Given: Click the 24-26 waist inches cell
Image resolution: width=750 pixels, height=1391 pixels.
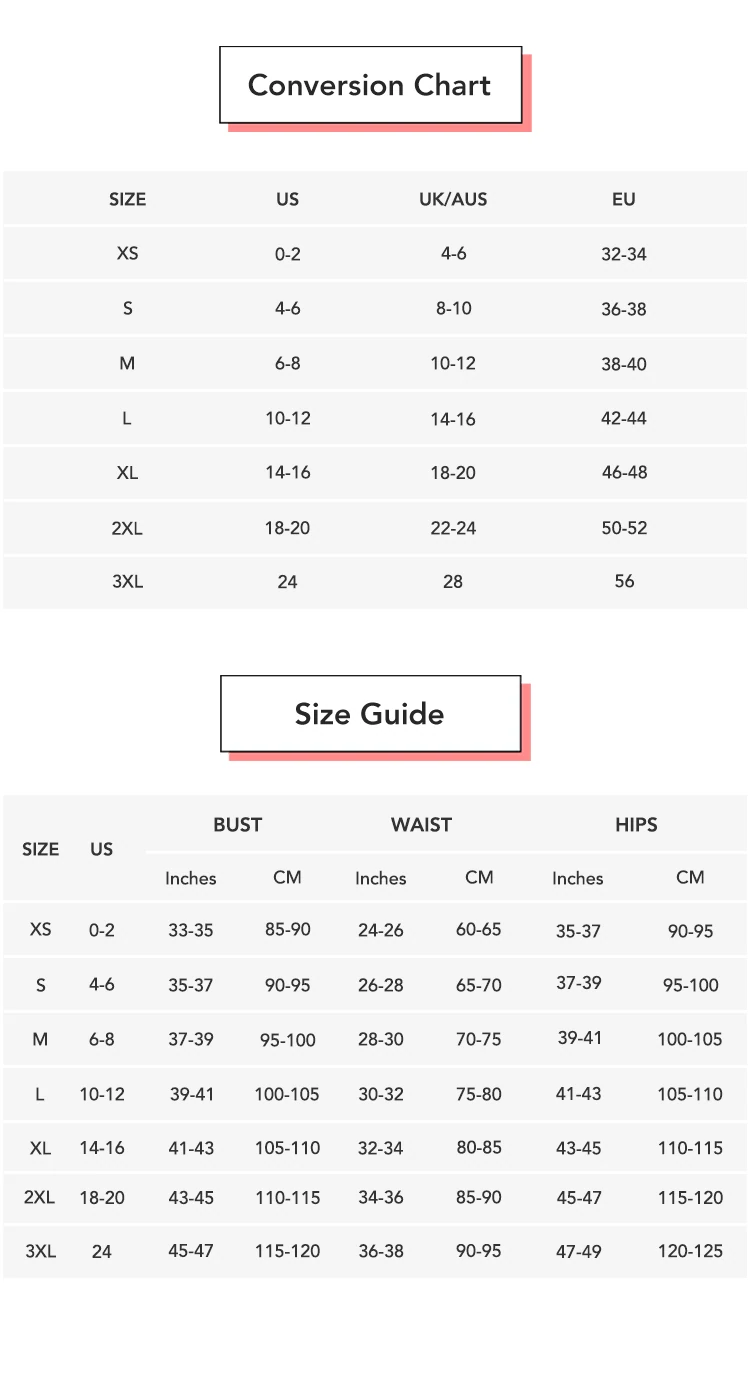Looking at the screenshot, I should pos(381,930).
